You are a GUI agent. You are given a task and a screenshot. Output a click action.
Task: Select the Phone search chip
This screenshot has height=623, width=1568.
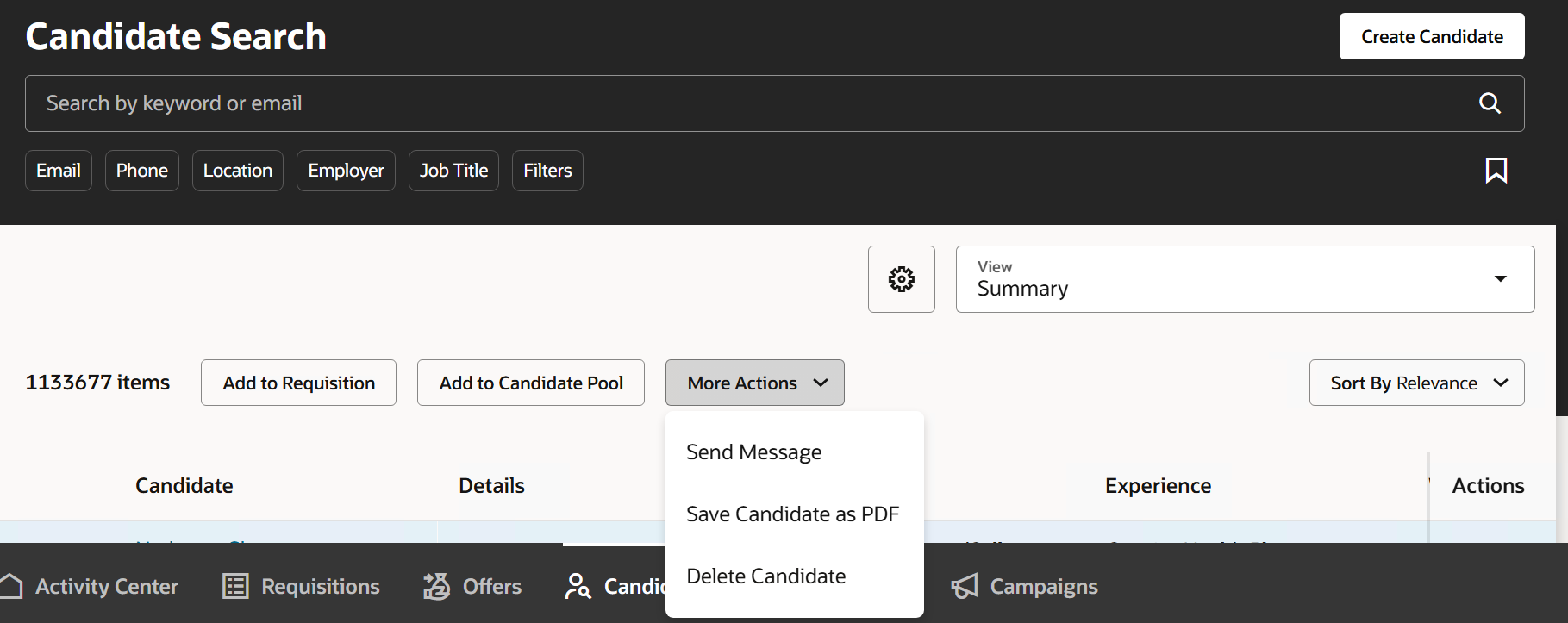tap(142, 171)
